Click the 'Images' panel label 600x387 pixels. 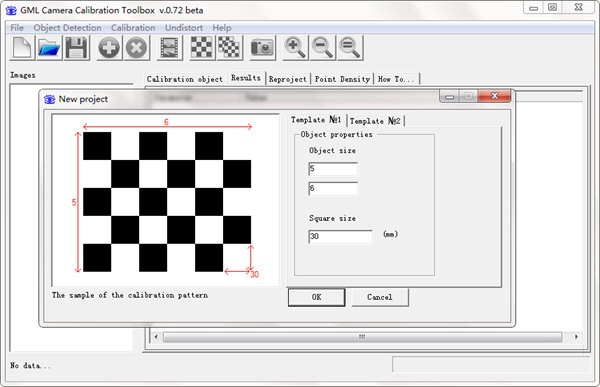[x=23, y=75]
